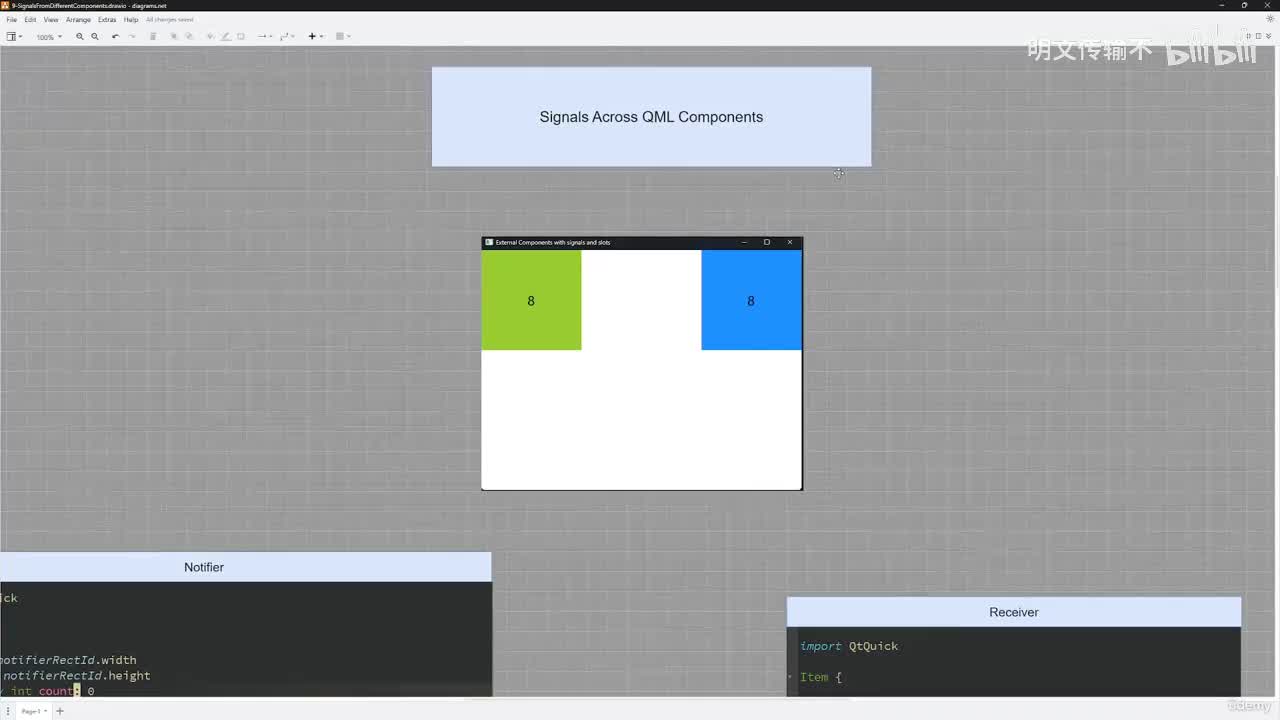Click the diagrams.net app logo in title bar
The image size is (1280, 720).
click(x=6, y=5)
